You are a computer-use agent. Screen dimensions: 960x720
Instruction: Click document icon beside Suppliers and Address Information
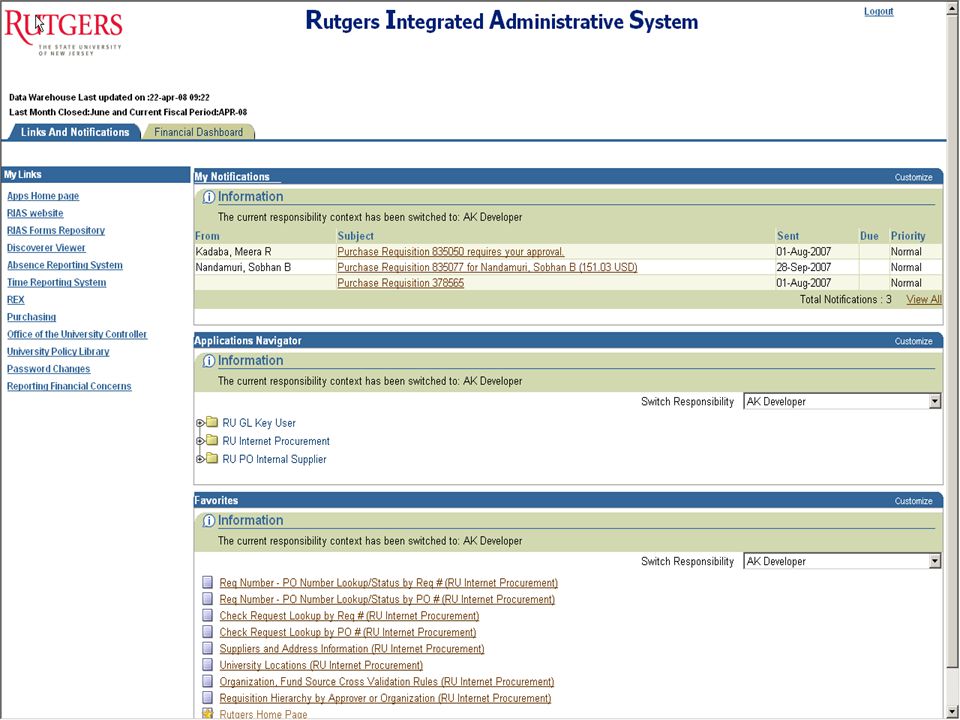(208, 648)
